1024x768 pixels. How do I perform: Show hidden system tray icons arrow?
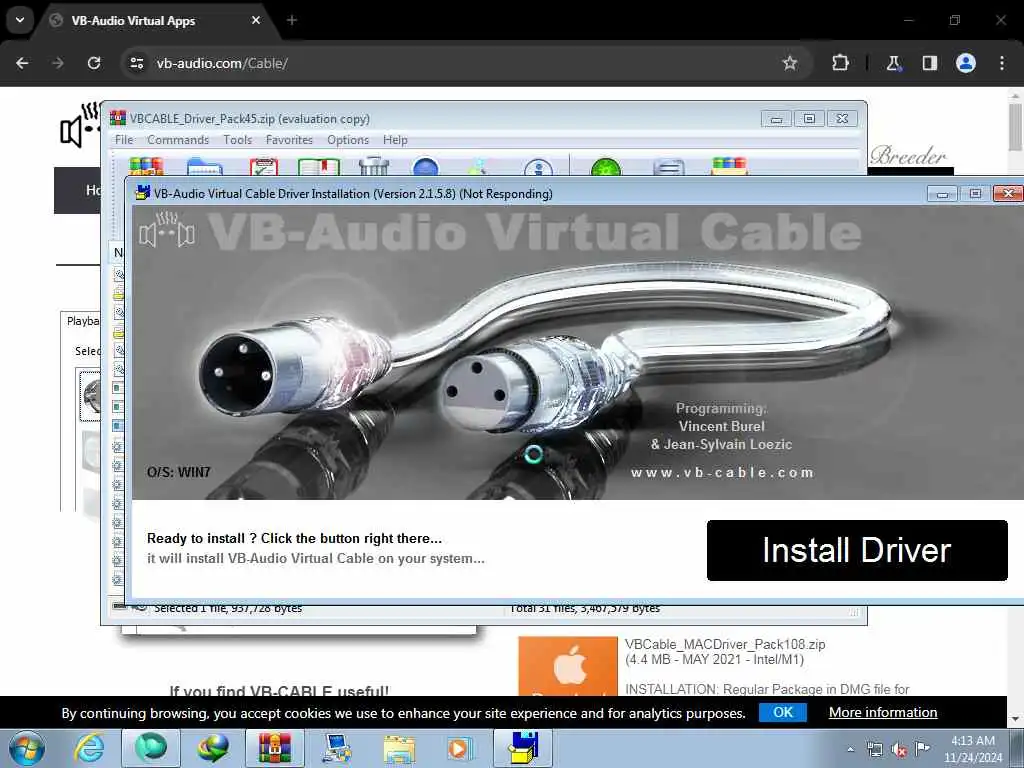coord(850,750)
